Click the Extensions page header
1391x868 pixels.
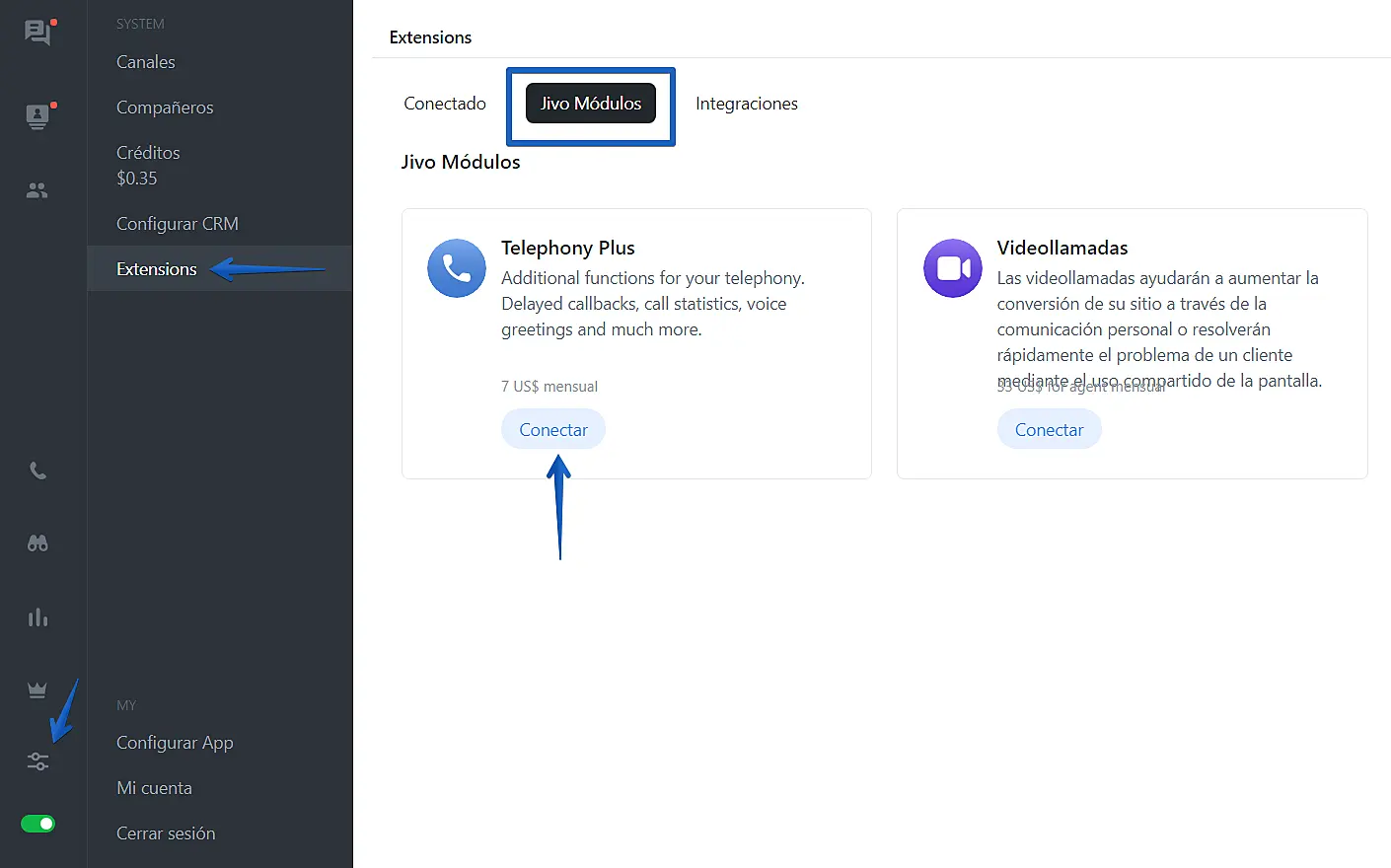pos(431,37)
